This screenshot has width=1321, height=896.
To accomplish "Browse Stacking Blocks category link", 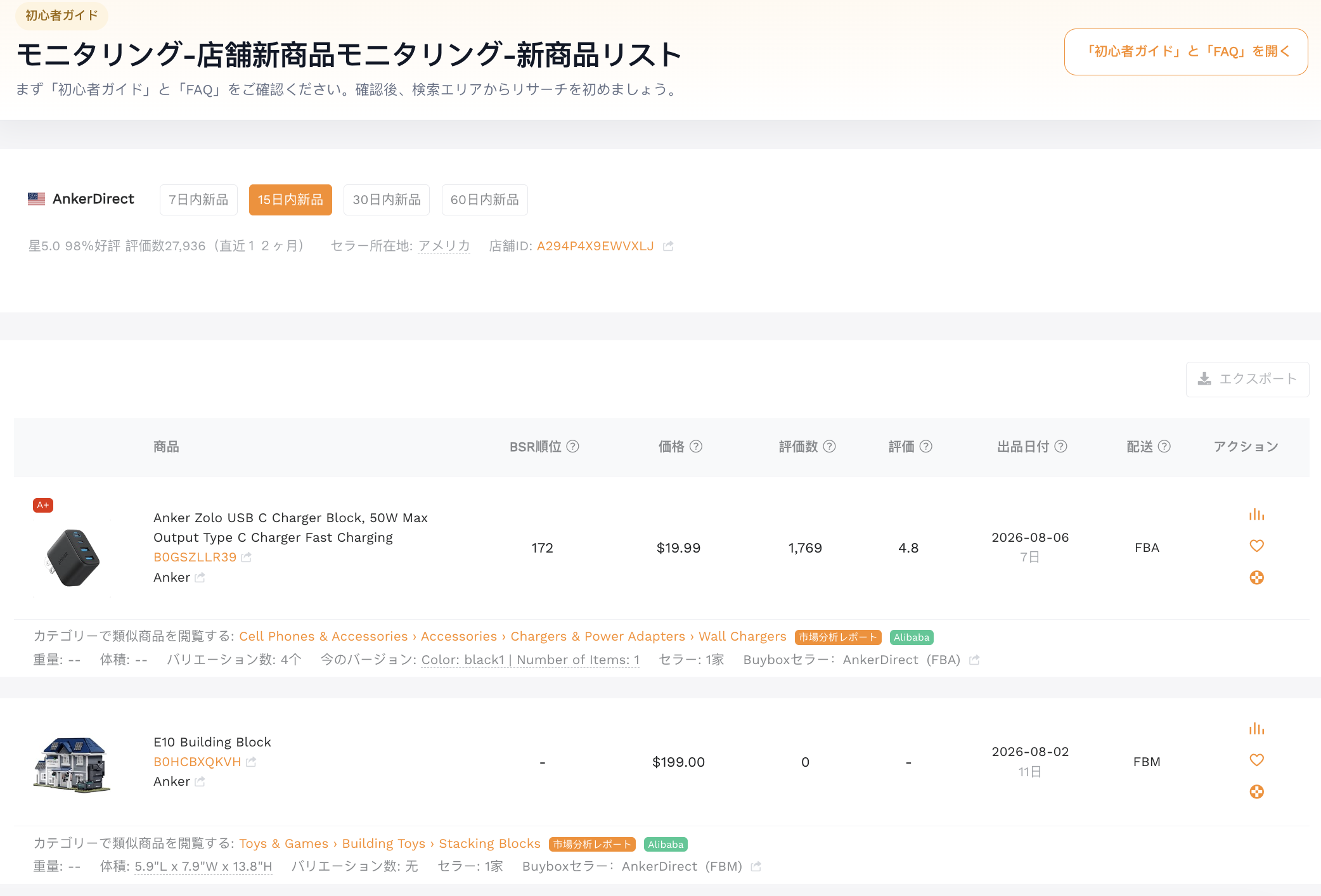I will pos(489,843).
